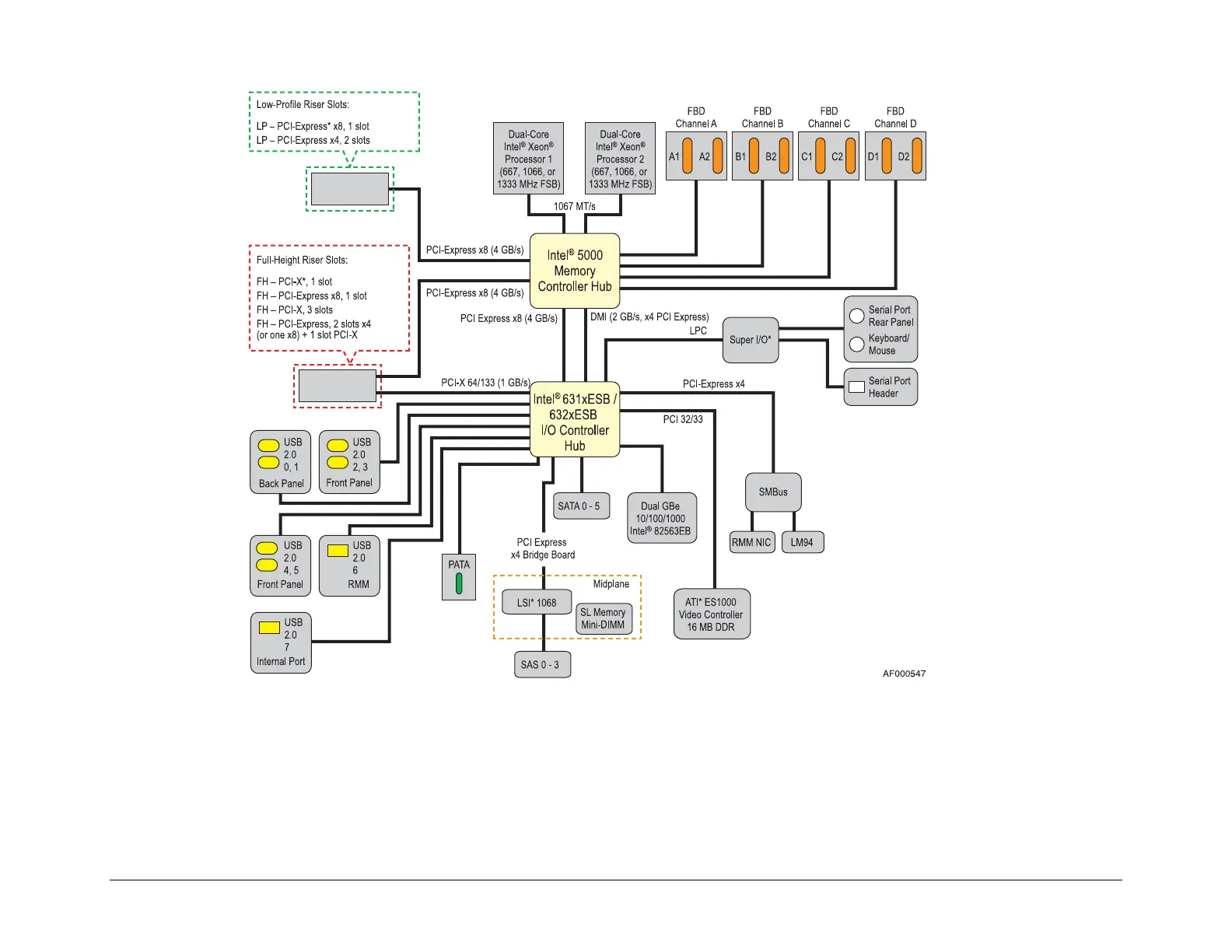
Task: Click the PCI-Express x4 label
Action: (x=714, y=383)
